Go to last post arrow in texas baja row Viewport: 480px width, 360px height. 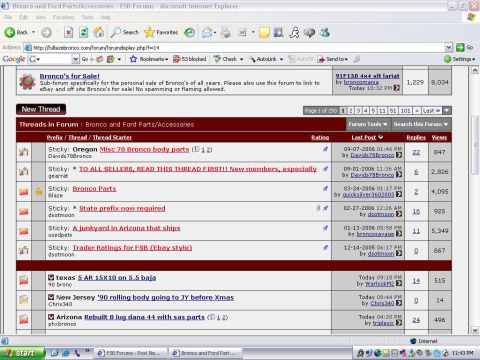[399, 283]
